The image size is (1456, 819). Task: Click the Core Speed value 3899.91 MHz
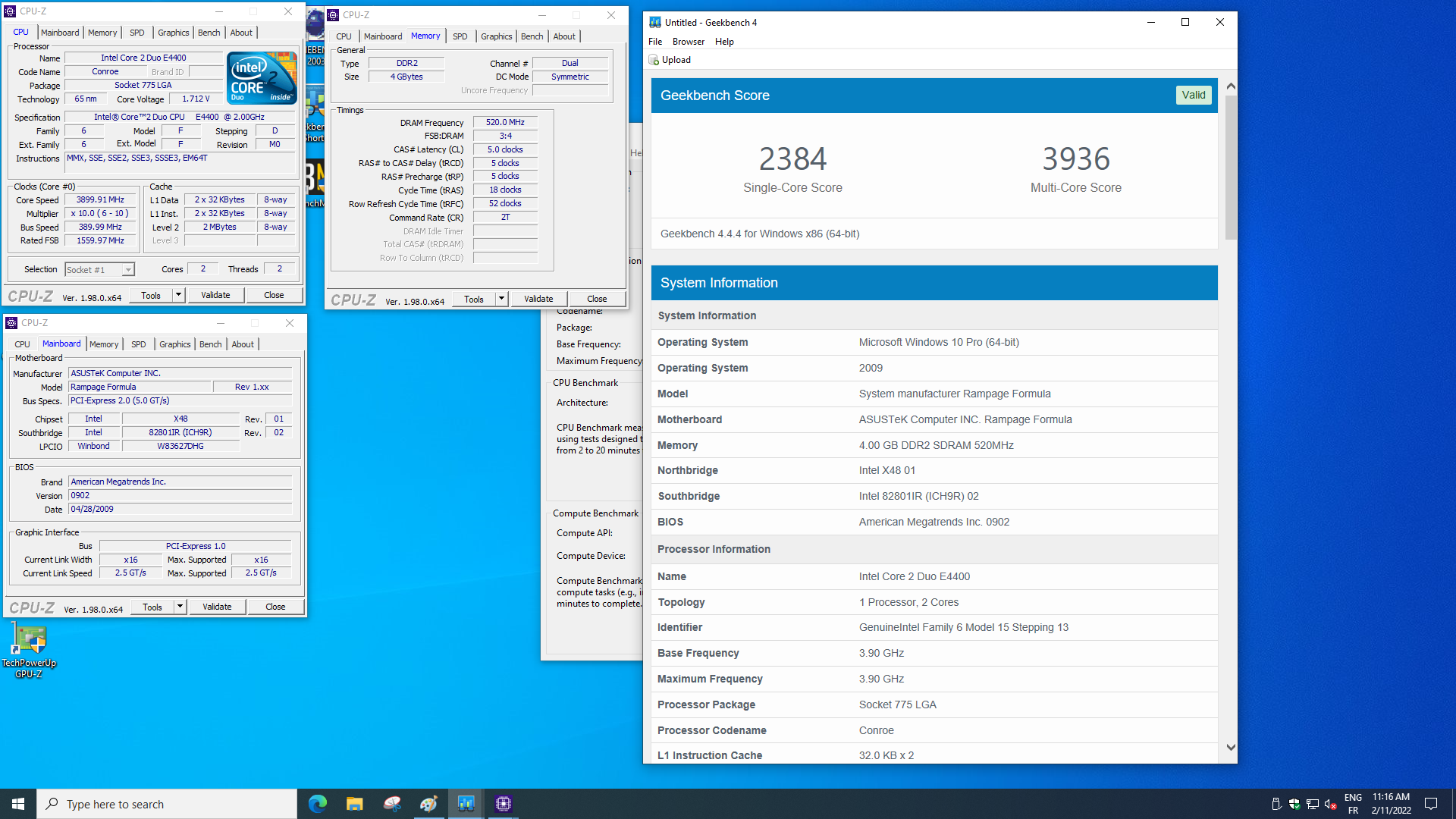100,200
